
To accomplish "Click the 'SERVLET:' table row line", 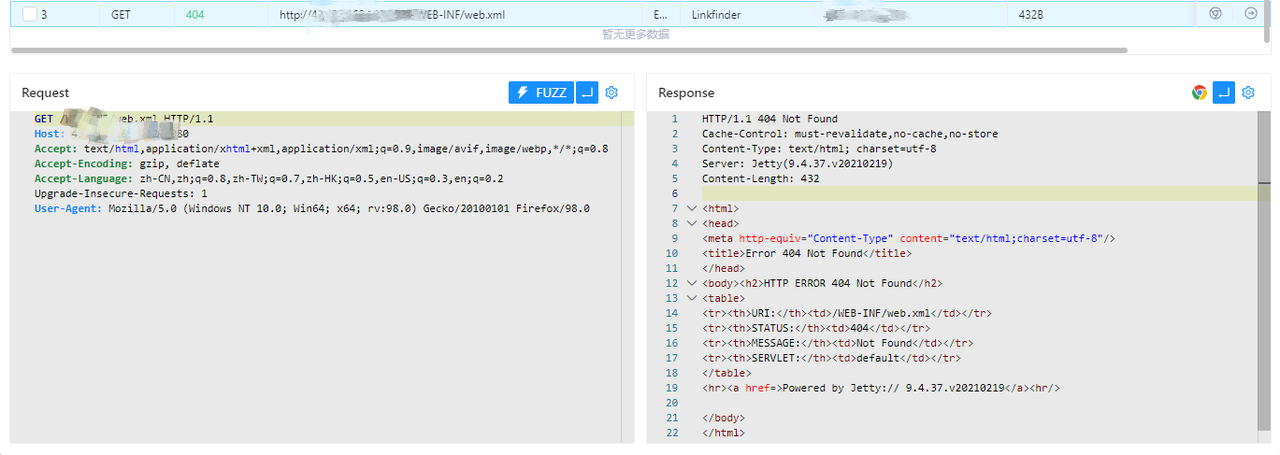I will [832, 359].
